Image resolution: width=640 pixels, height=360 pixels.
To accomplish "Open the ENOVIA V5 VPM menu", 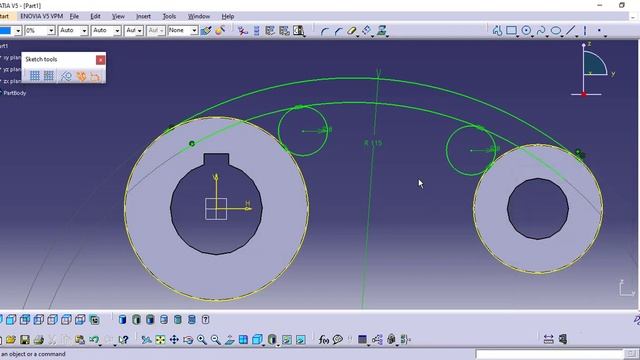I will tap(41, 16).
